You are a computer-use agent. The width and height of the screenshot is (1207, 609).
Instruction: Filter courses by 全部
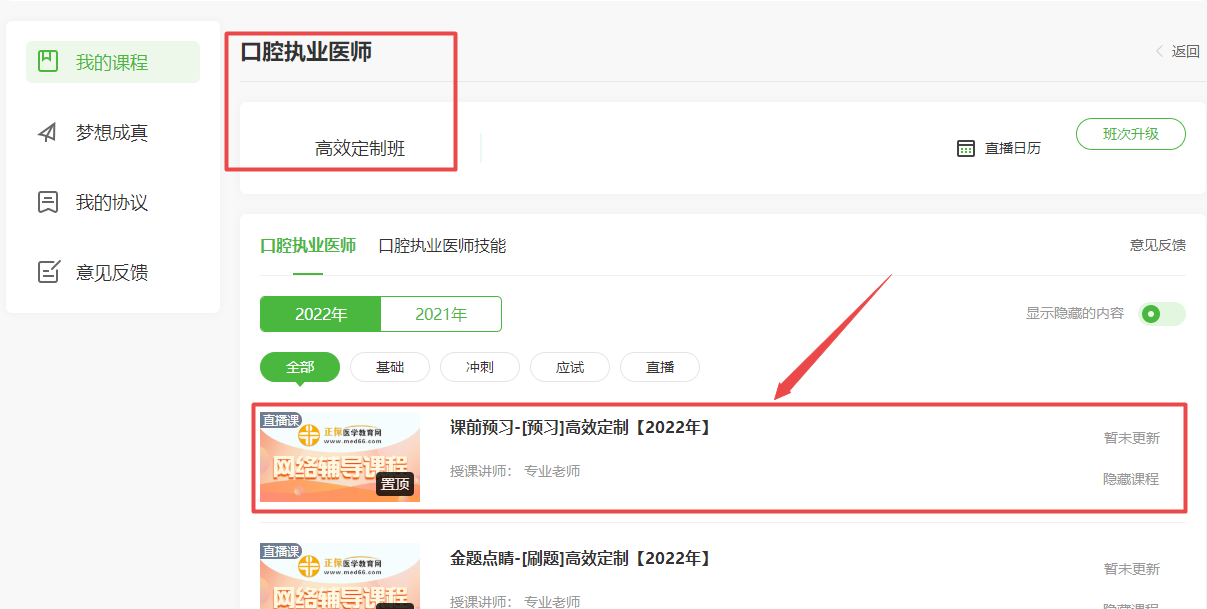[x=300, y=367]
